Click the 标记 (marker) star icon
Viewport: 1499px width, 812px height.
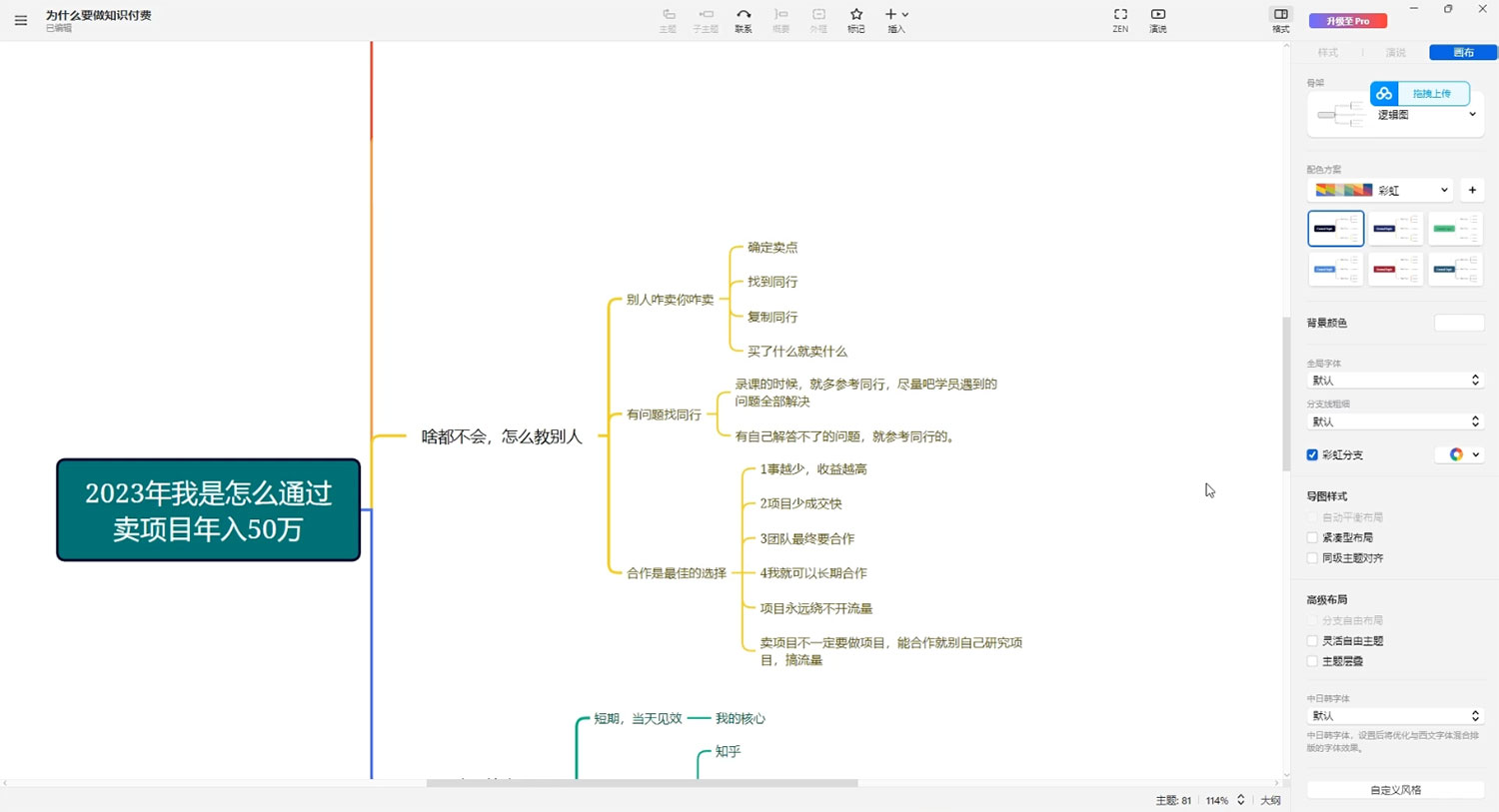coord(855,20)
